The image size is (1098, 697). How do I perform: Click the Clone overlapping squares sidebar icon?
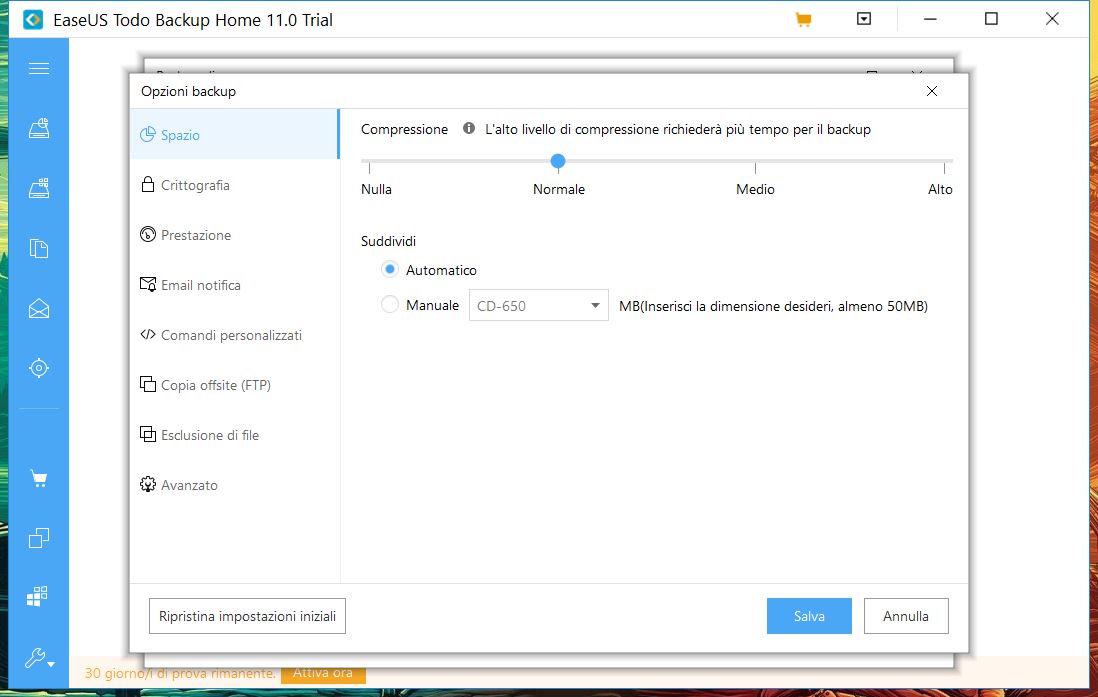point(39,538)
